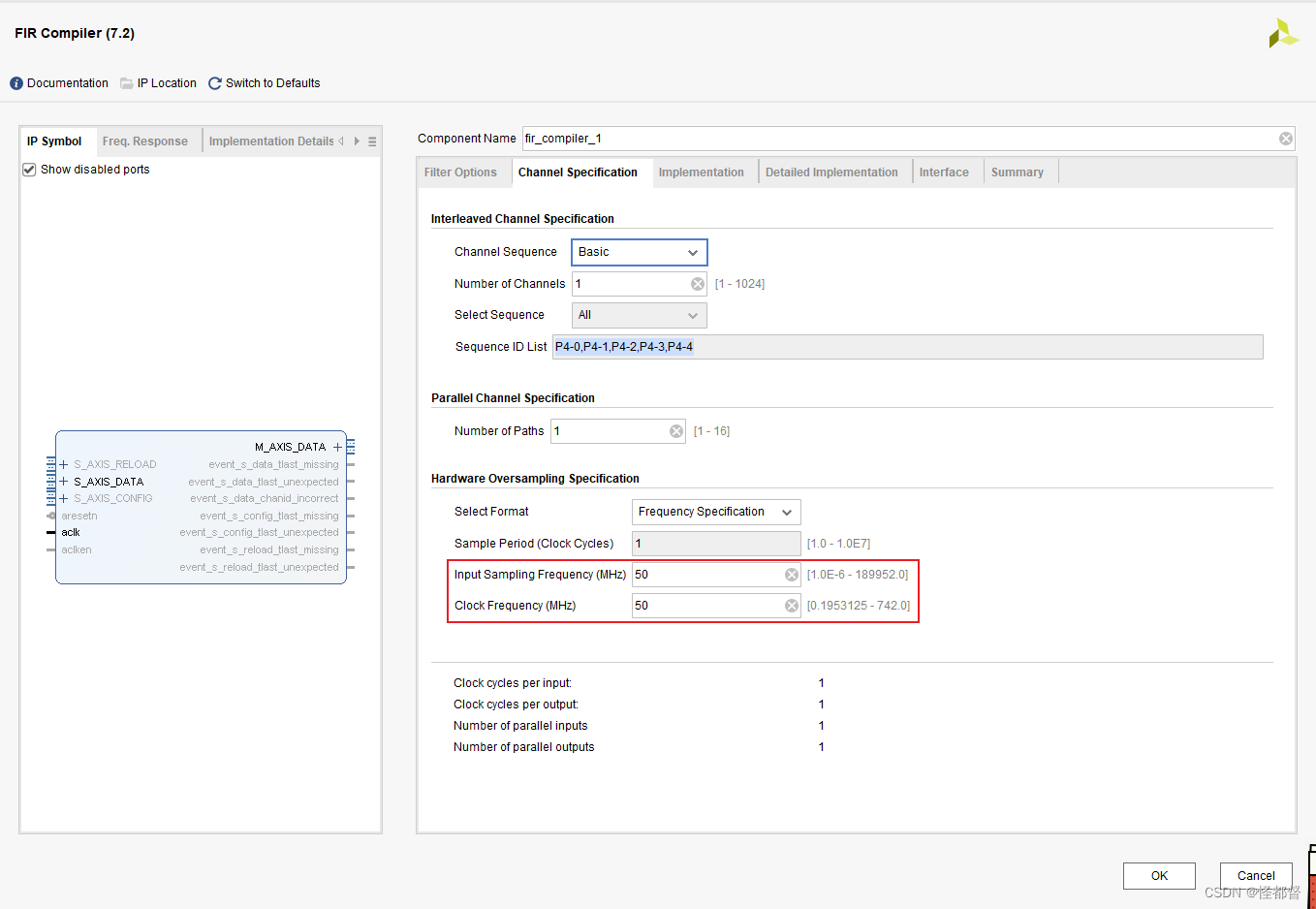Select the IP Symbol tab
Viewport: 1316px width, 909px height.
coord(54,141)
